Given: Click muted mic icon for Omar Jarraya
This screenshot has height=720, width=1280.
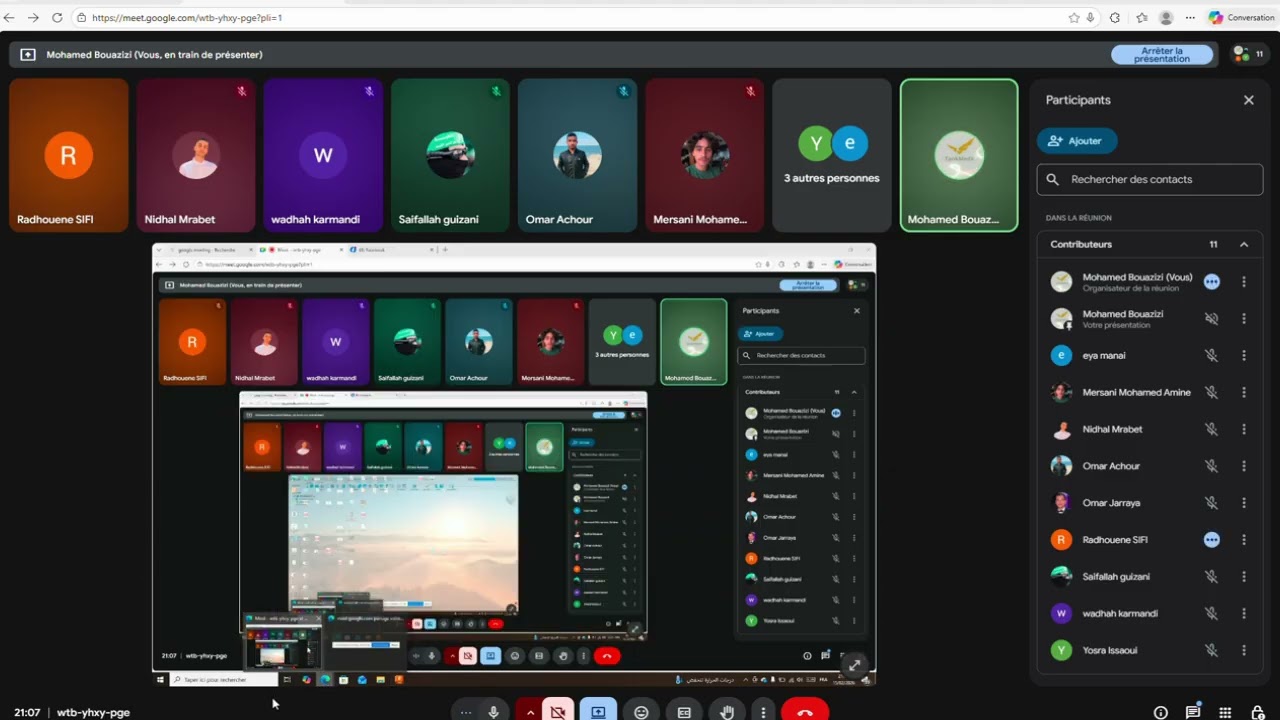Looking at the screenshot, I should pos(1211,503).
